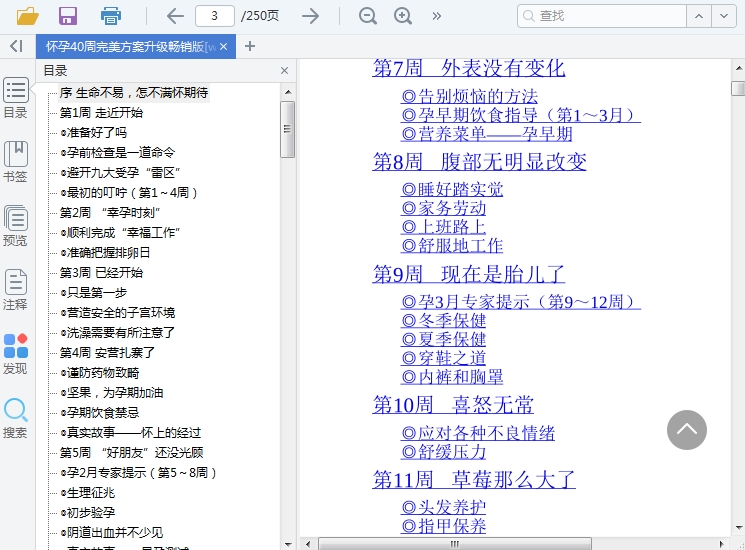Select outline entry 准备好了吗
This screenshot has width=745, height=550.
pos(94,133)
